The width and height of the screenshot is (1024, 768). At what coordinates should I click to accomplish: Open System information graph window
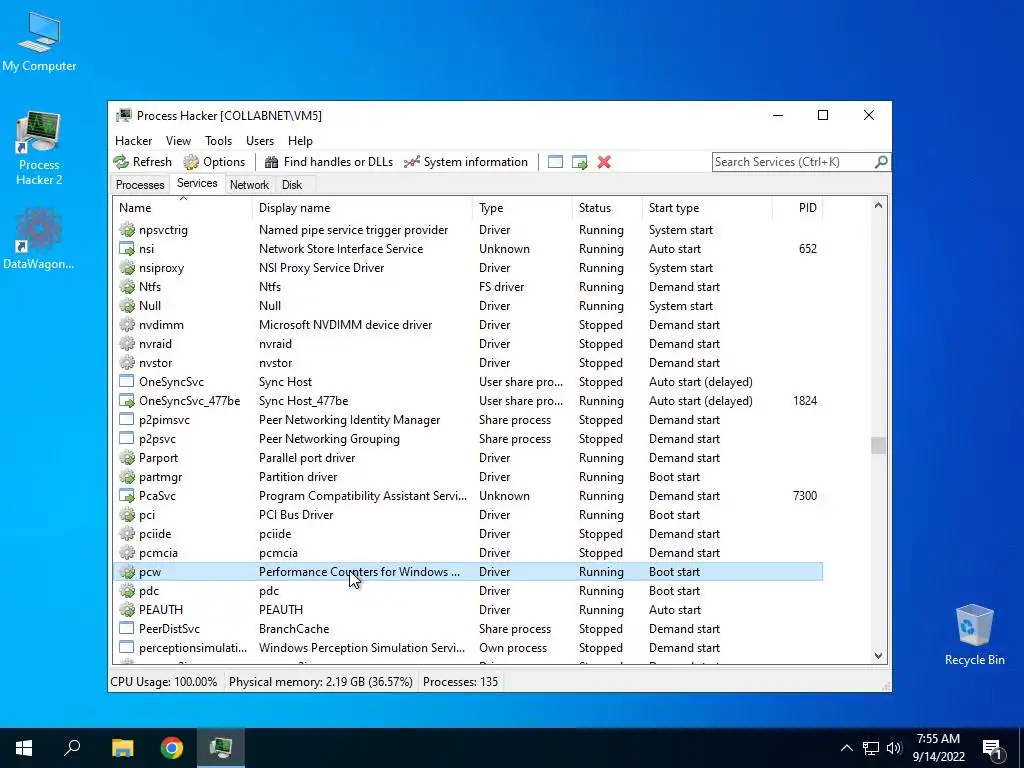pyautogui.click(x=466, y=162)
